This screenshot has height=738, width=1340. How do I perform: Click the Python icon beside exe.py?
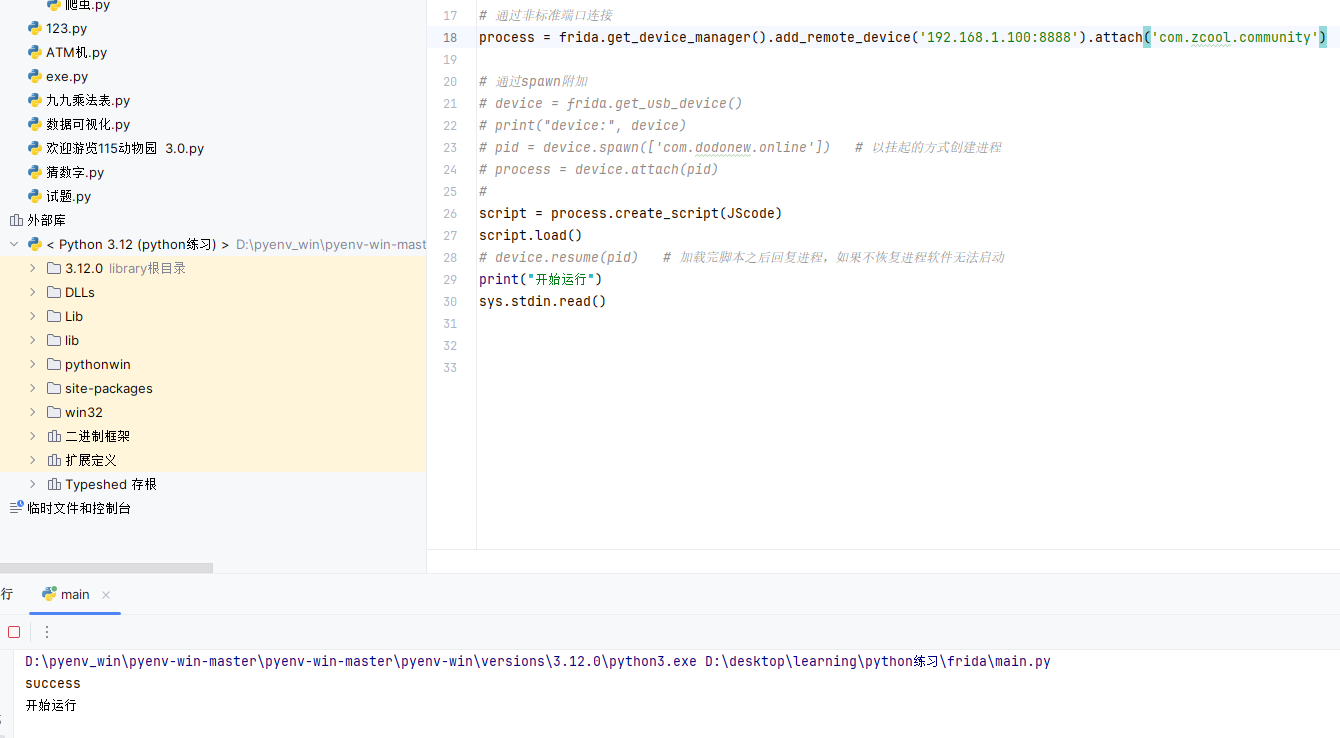tap(35, 76)
